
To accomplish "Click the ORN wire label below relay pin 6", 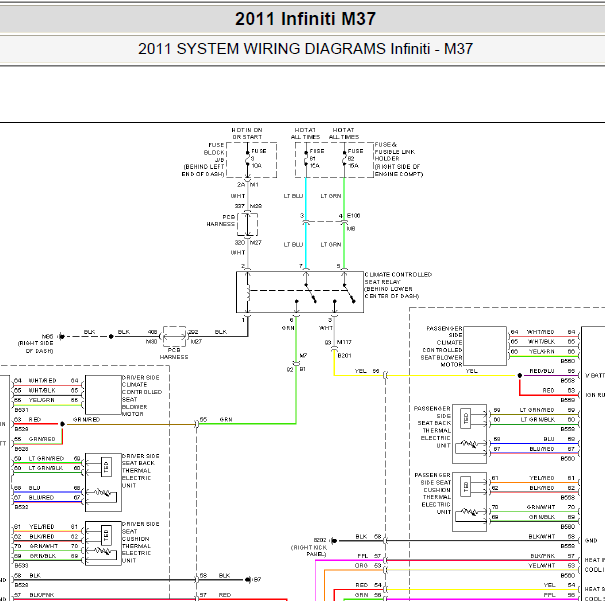I will click(288, 328).
